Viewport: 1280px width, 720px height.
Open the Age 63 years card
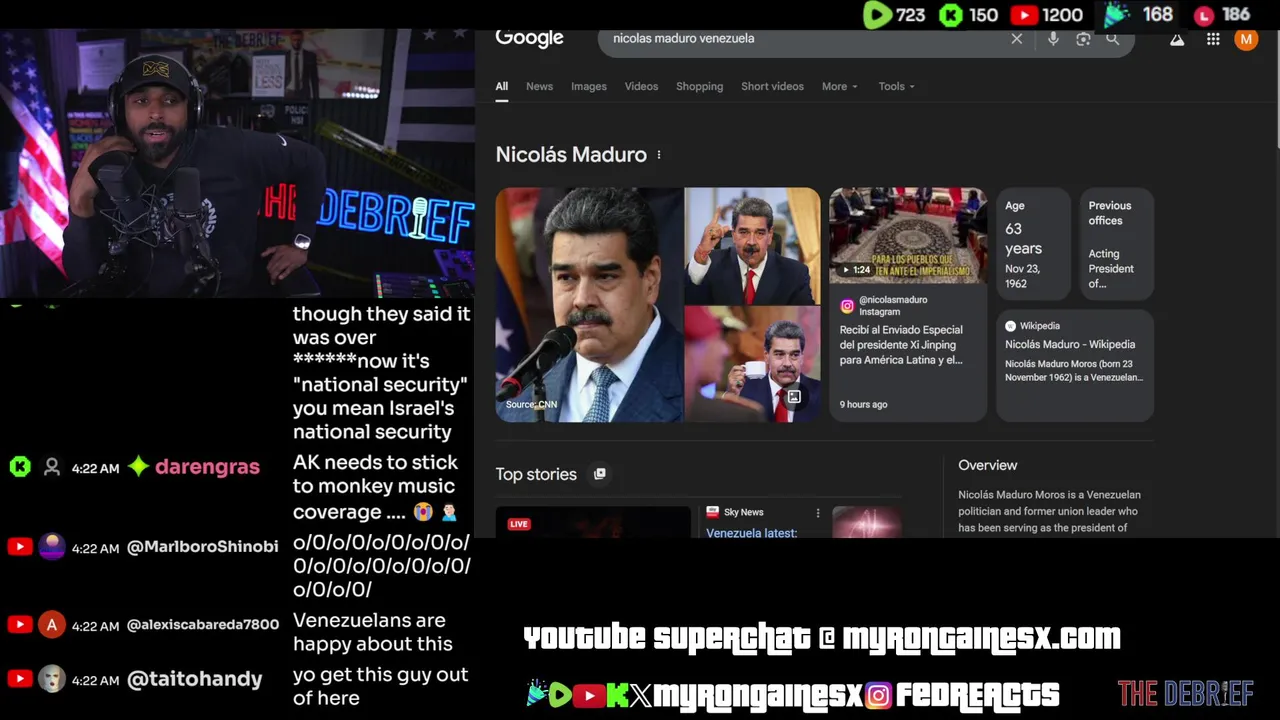tap(1033, 244)
